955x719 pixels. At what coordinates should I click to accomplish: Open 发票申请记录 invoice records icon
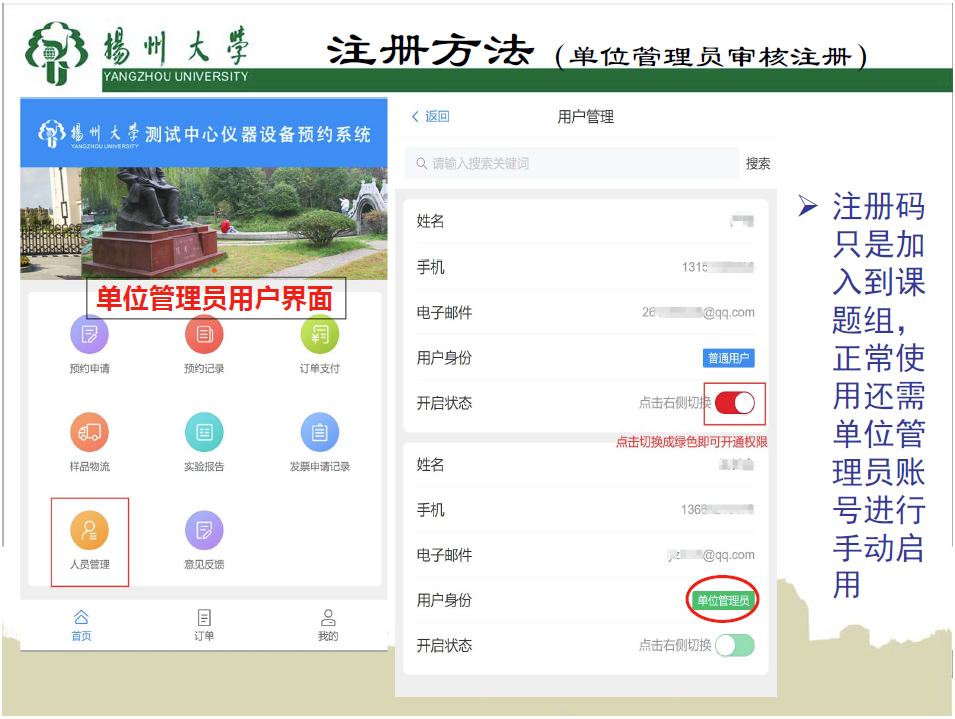[320, 432]
